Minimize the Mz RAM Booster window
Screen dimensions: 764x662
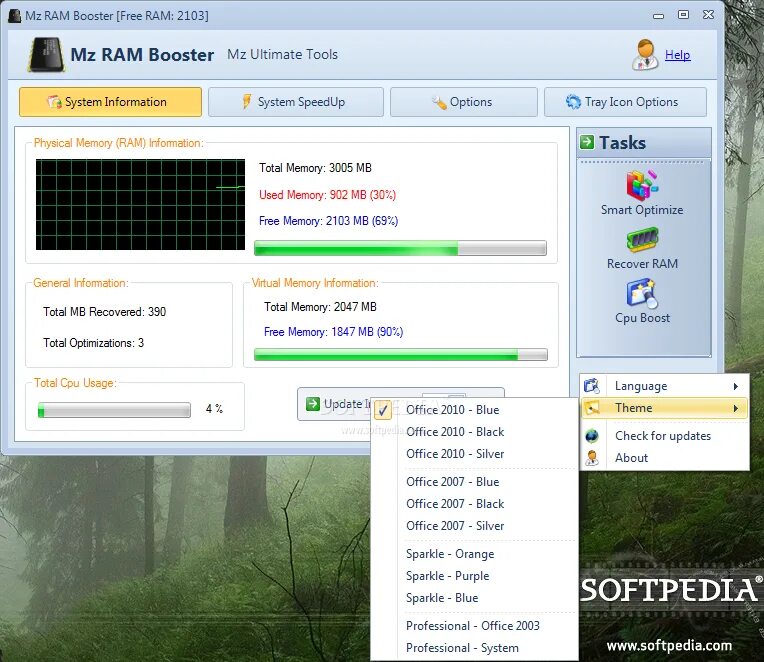point(658,16)
